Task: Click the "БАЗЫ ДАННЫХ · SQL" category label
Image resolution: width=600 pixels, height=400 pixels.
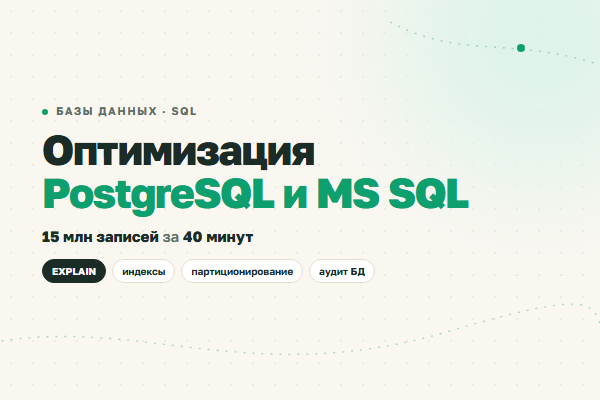Action: tap(126, 111)
